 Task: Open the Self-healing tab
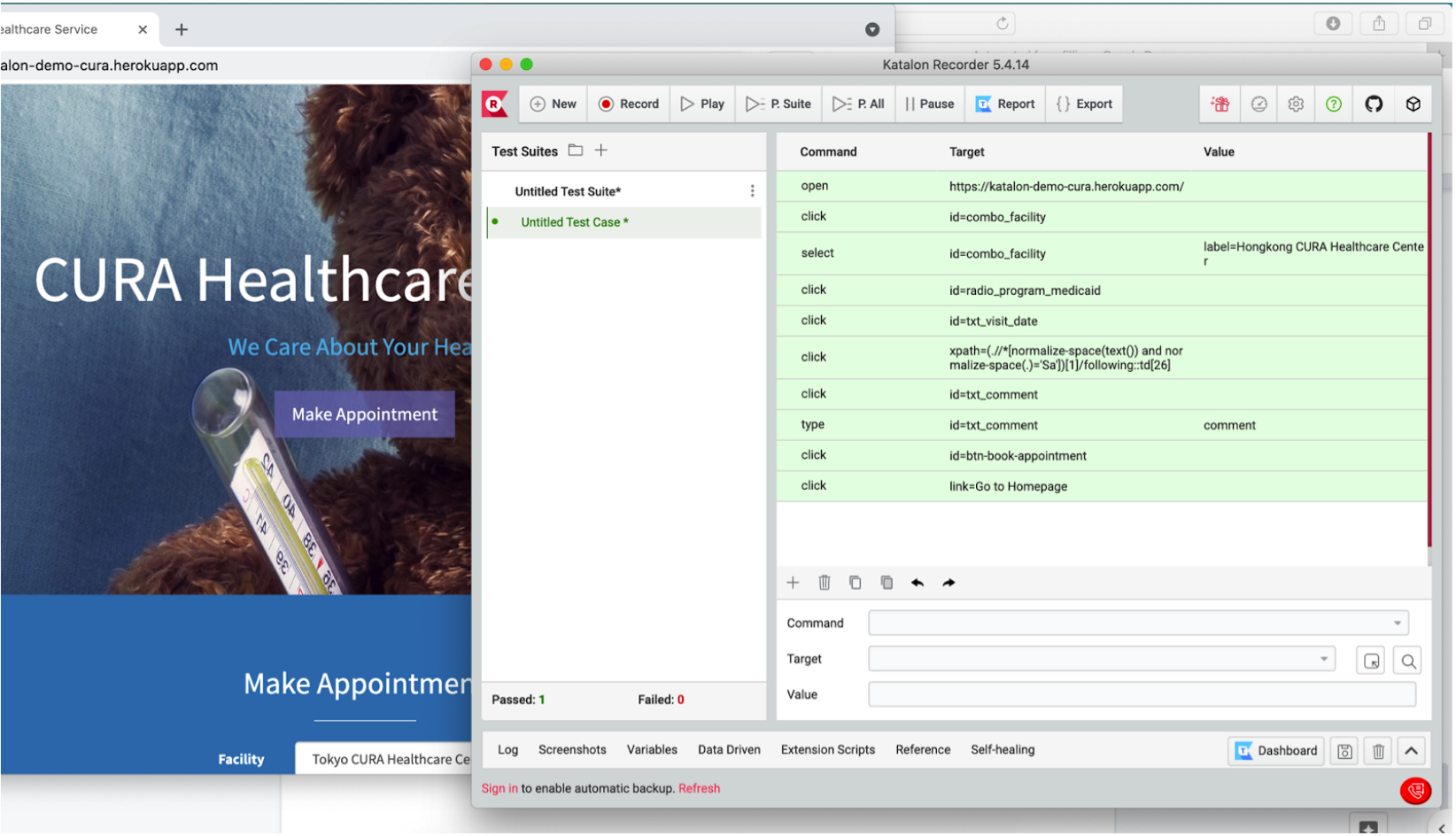(1003, 751)
